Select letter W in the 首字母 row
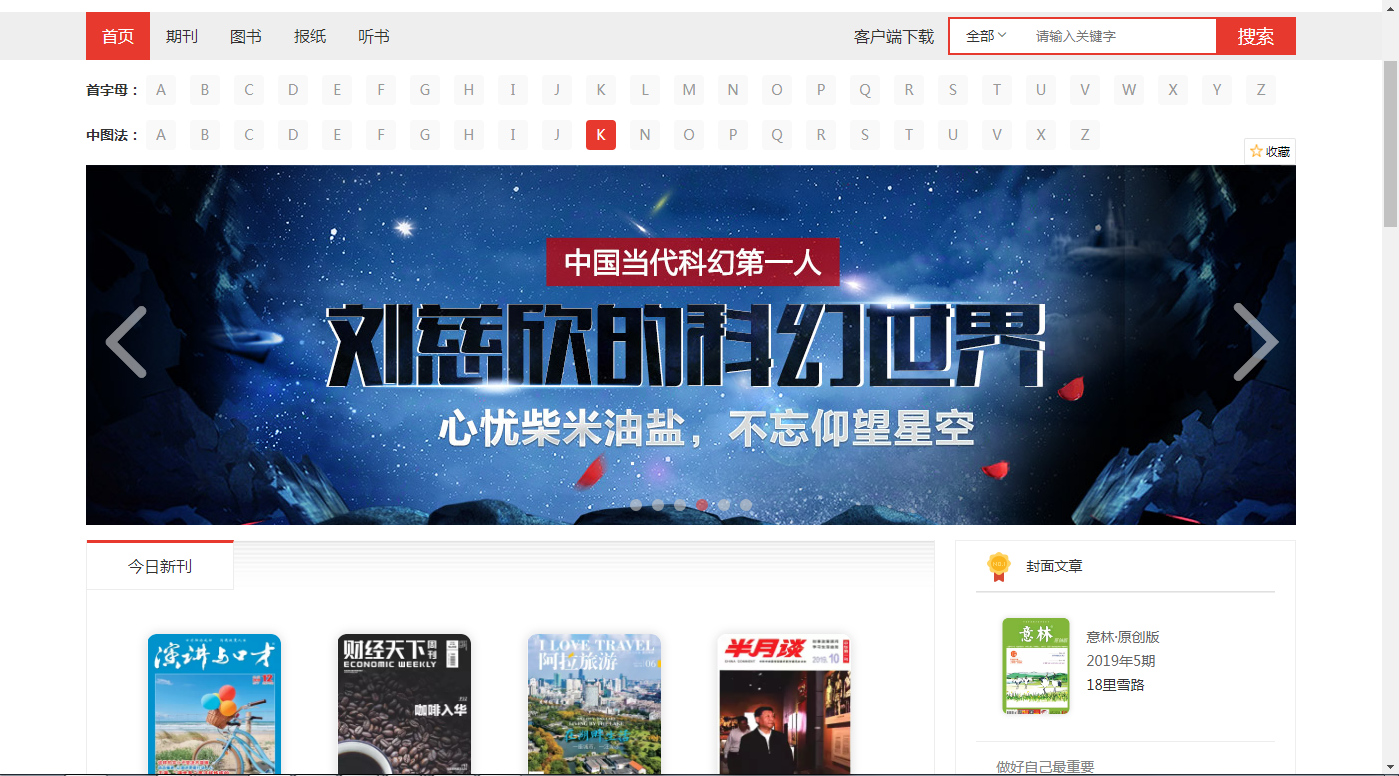The image size is (1399, 776). coord(1129,90)
